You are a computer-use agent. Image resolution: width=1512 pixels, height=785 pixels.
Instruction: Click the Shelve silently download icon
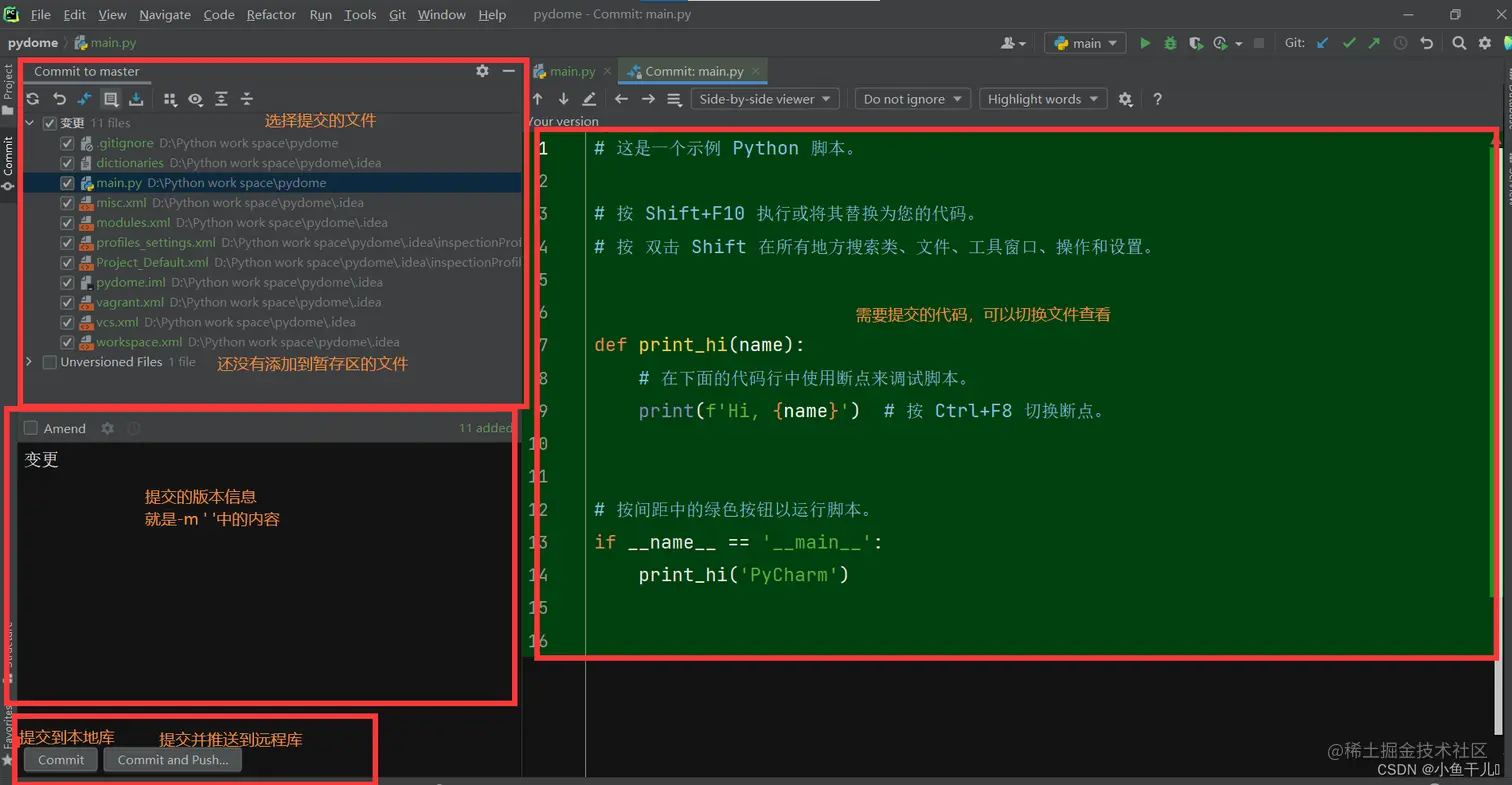[136, 99]
